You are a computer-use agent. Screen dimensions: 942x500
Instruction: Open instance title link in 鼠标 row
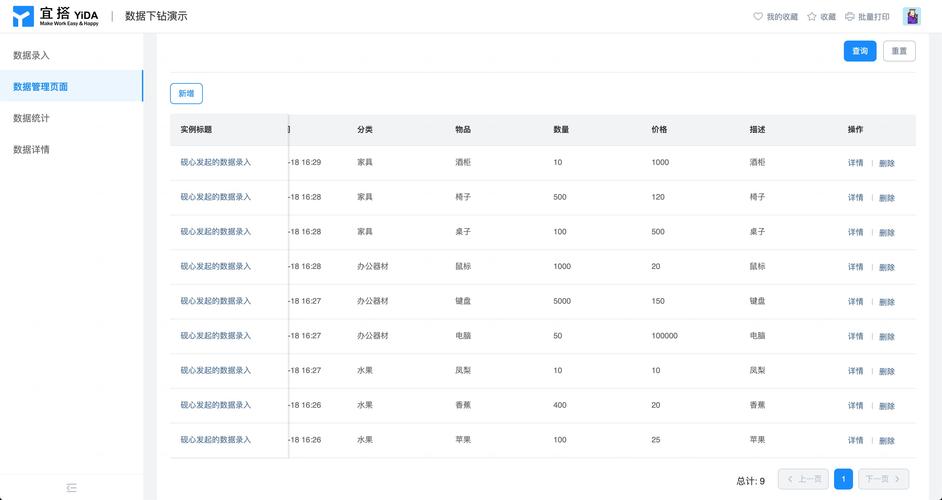[x=216, y=266]
